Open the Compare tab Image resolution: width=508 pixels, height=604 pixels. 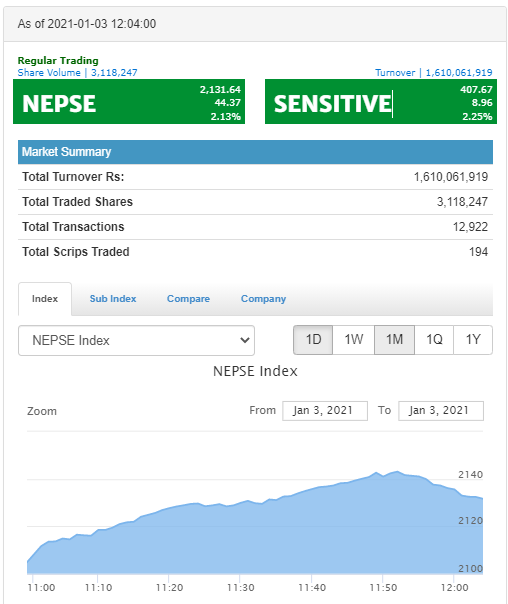(x=188, y=299)
